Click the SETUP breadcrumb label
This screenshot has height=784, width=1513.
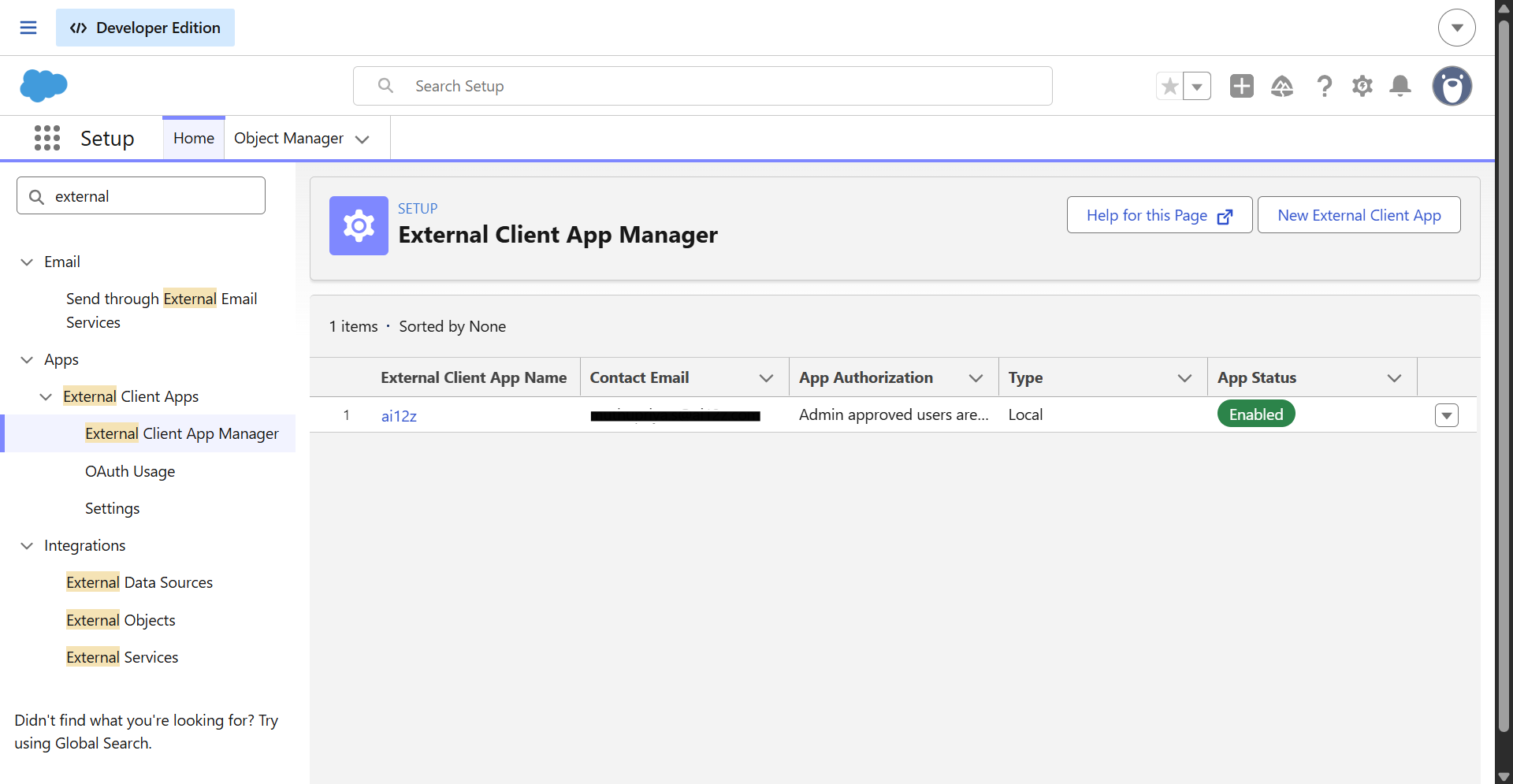point(418,209)
